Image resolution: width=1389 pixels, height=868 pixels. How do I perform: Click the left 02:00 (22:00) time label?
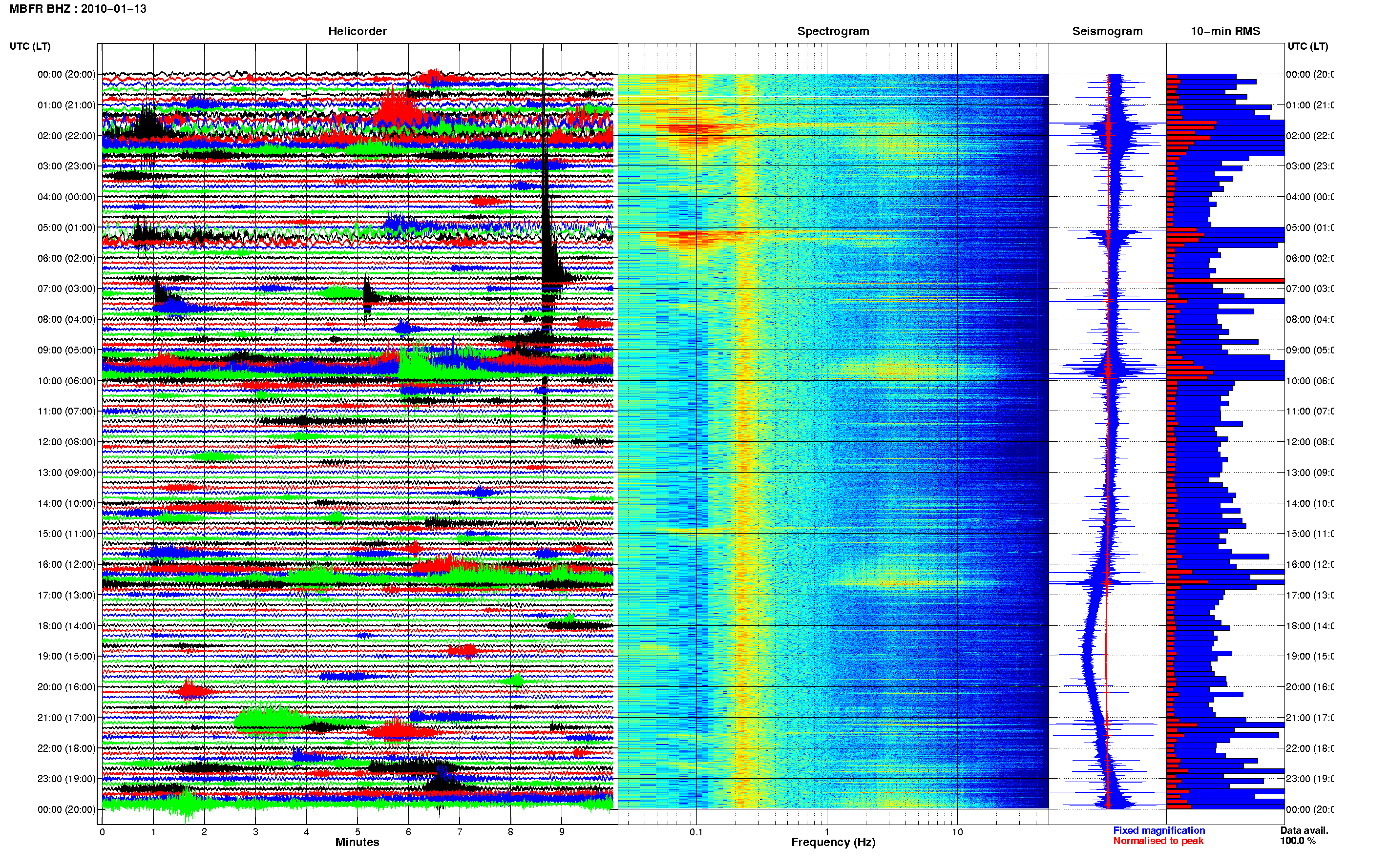click(x=66, y=136)
